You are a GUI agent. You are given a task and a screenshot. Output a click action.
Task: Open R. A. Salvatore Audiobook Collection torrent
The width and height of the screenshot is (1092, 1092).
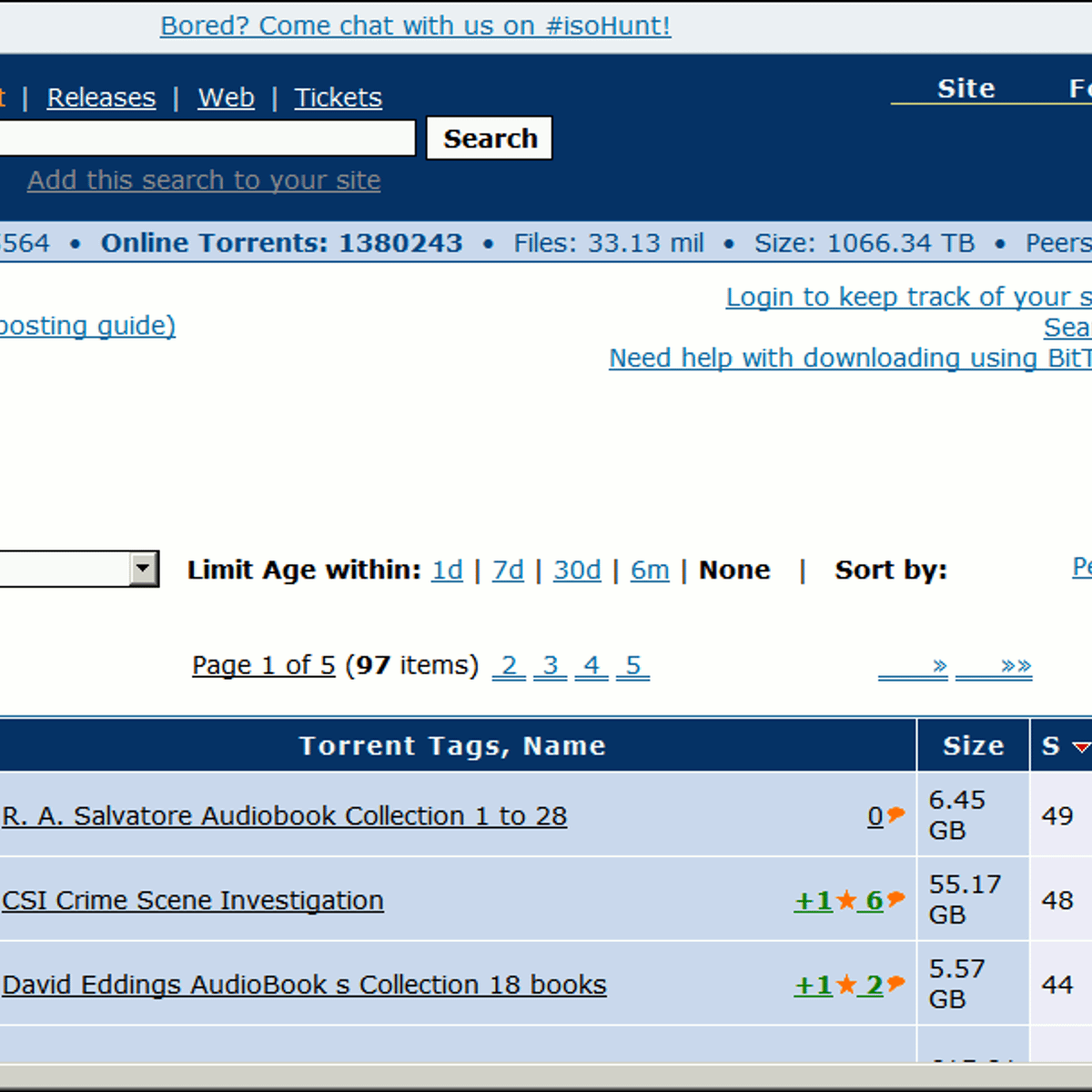point(284,816)
